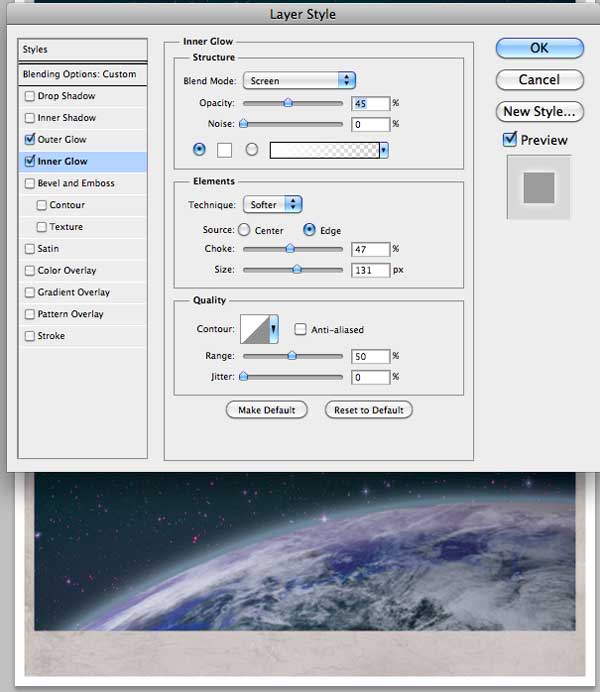
Task: Click the planet image in the document window
Action: [305, 551]
